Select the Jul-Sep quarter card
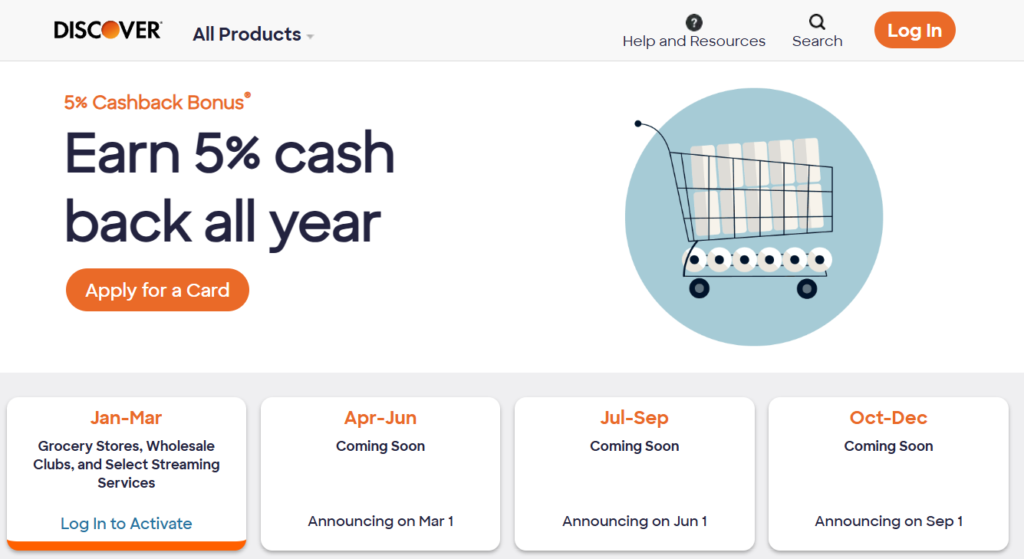 pos(634,472)
